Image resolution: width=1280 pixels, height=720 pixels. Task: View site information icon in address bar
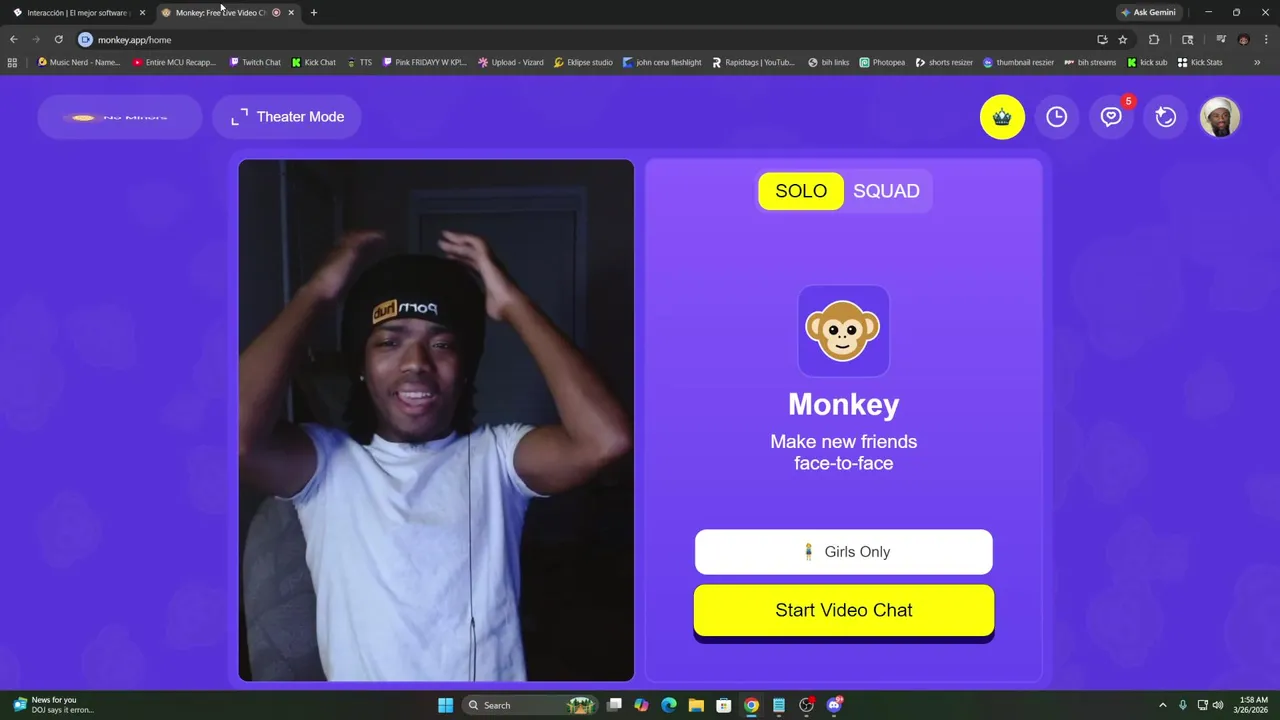[85, 40]
